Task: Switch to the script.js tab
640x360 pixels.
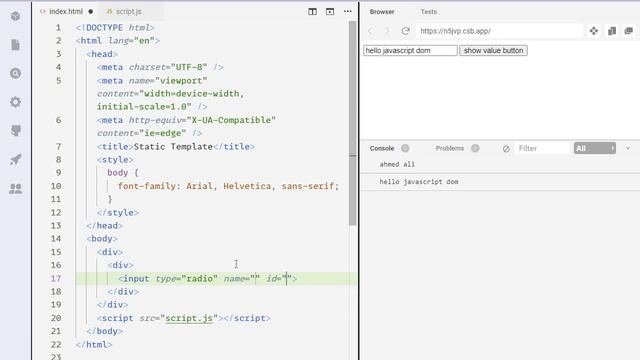Action: pyautogui.click(x=129, y=11)
